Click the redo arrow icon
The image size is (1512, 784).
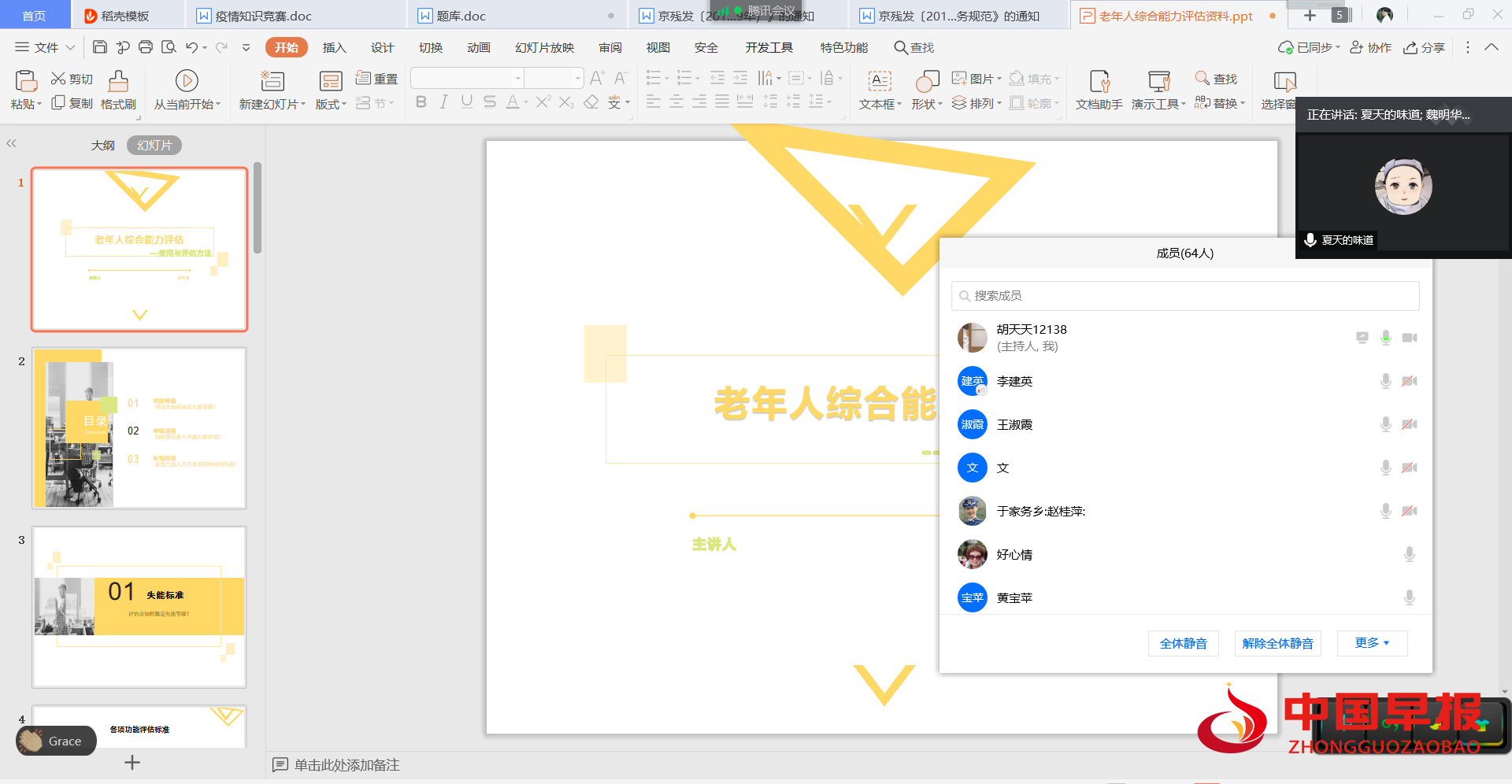coord(221,47)
